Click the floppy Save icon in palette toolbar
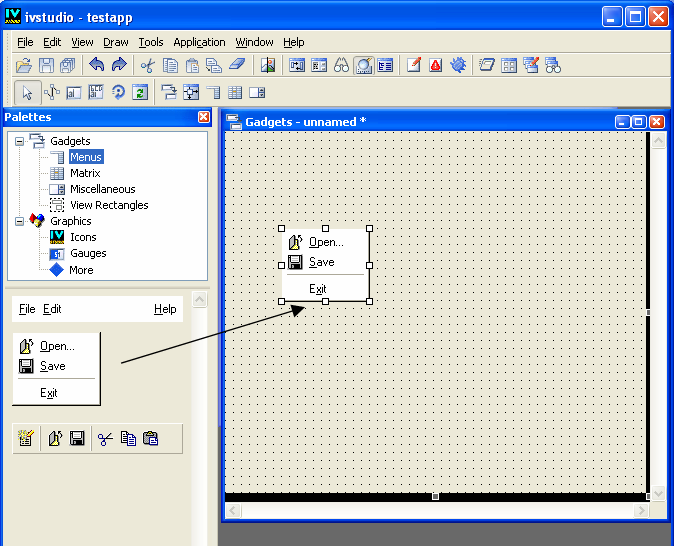Screen dimensions: 674x546 pos(77,438)
